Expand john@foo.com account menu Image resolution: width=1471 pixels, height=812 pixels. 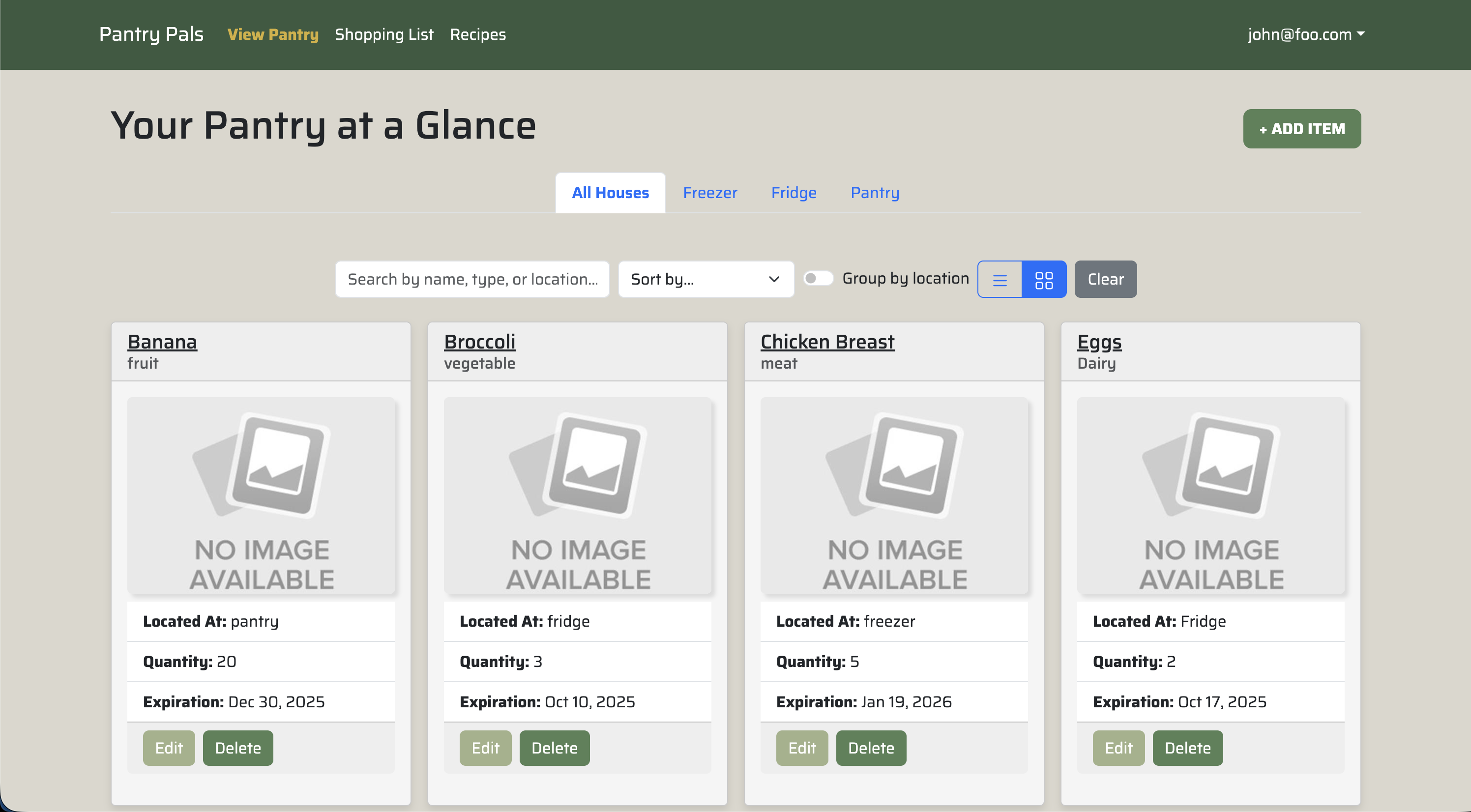coord(1305,34)
